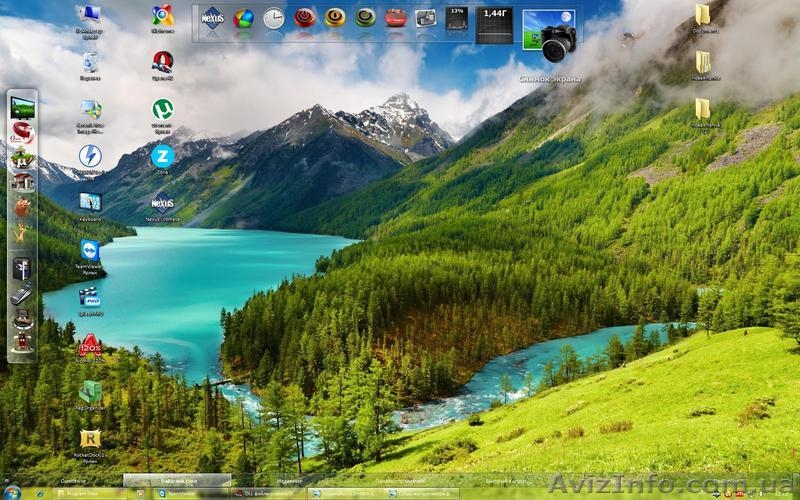Launch the uTorrent desktop shortcut
This screenshot has width=800, height=500.
[162, 109]
